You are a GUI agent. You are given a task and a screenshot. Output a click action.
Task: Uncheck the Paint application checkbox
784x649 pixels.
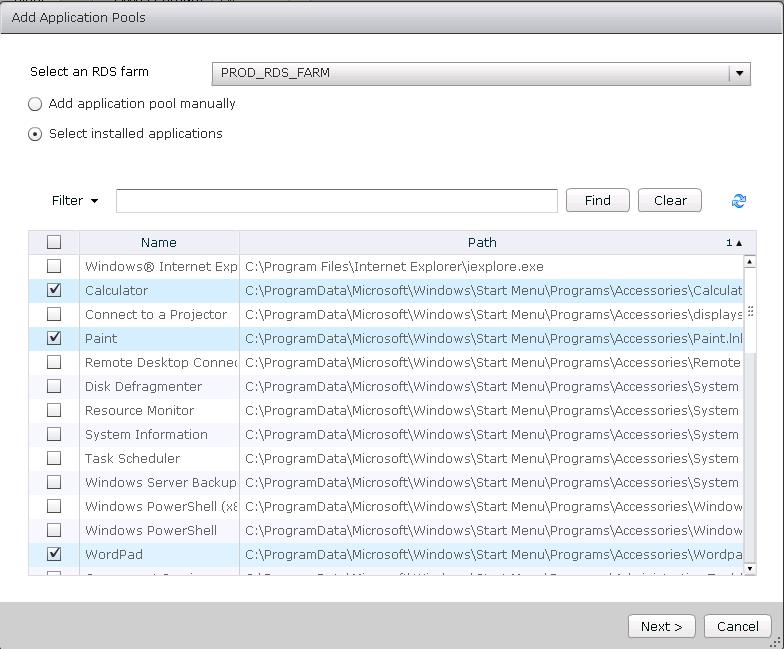pos(54,338)
